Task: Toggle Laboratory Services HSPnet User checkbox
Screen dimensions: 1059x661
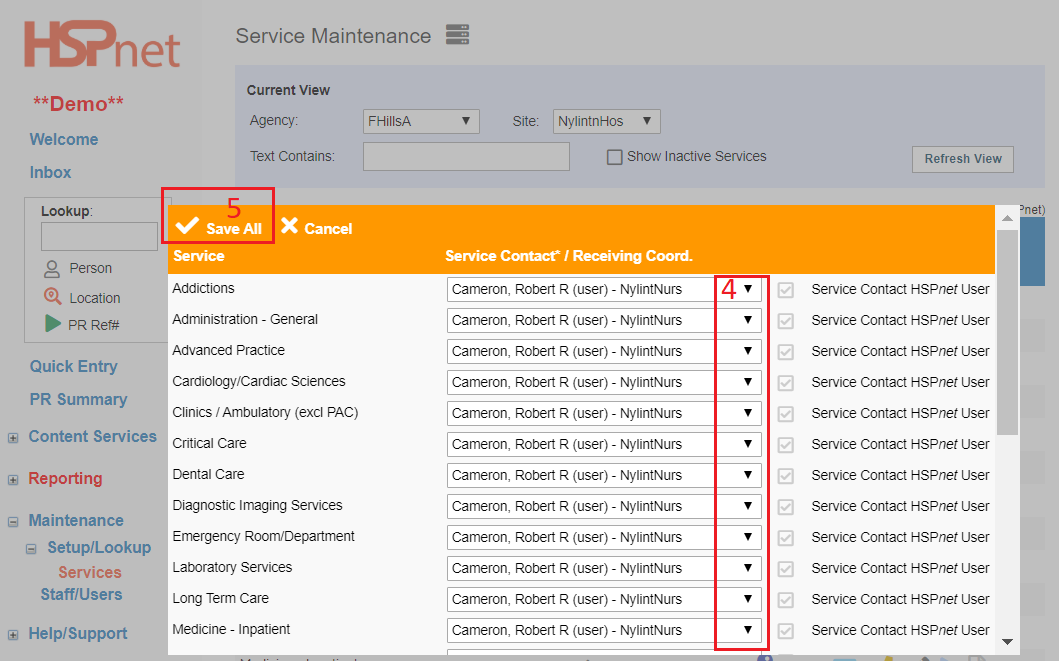Action: (785, 570)
